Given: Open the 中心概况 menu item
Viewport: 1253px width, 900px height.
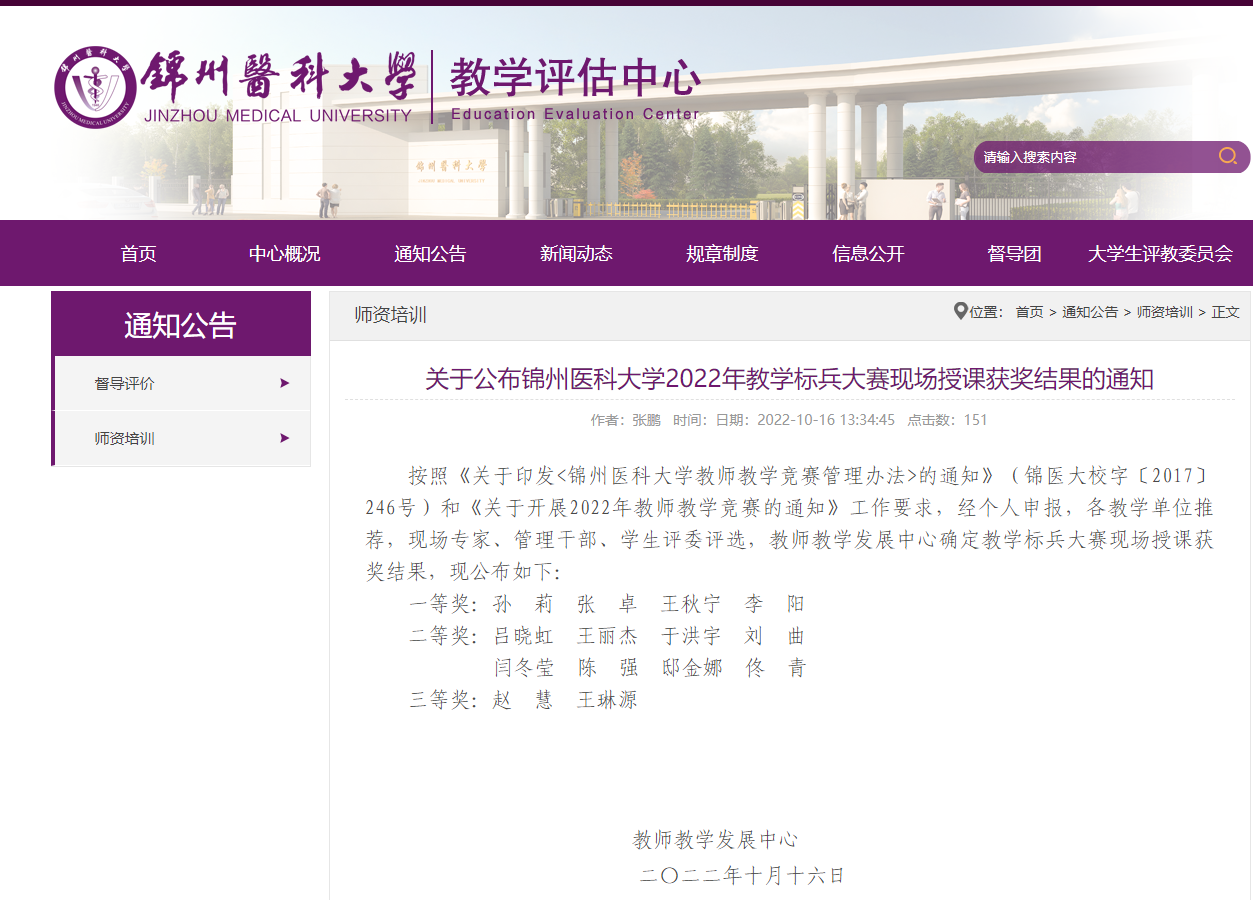Looking at the screenshot, I should [x=284, y=254].
